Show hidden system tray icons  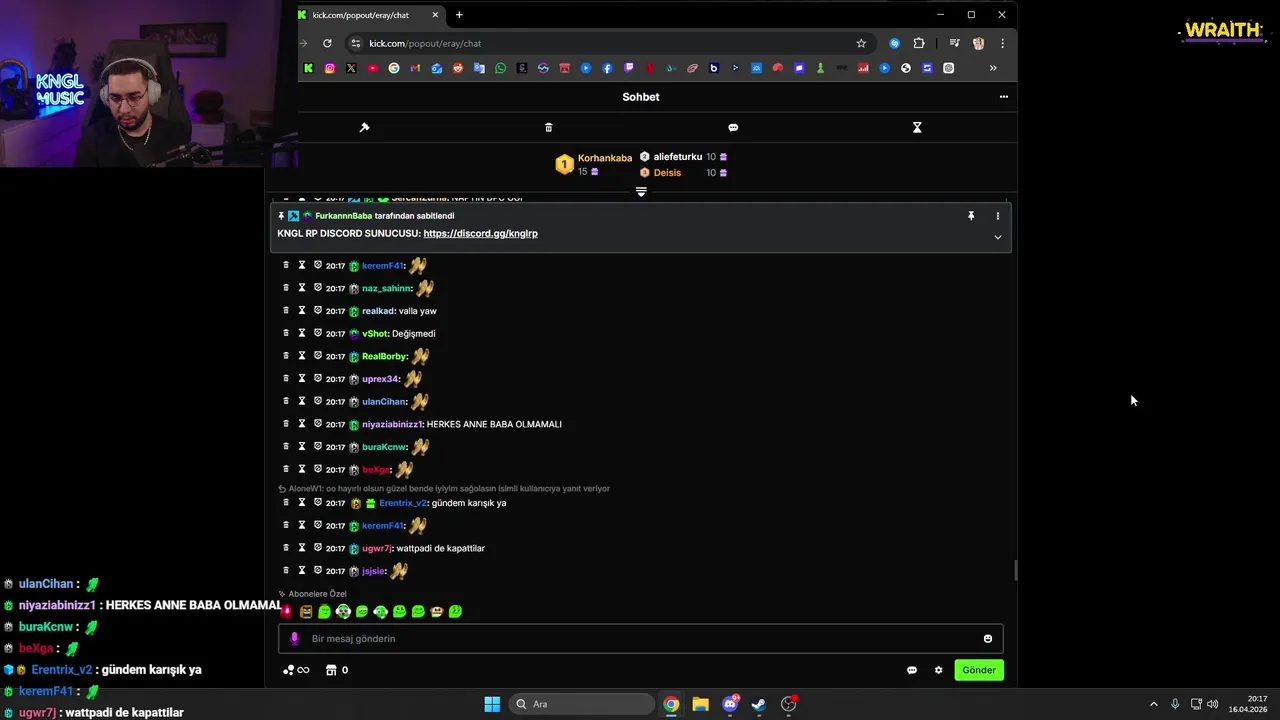coord(1153,704)
